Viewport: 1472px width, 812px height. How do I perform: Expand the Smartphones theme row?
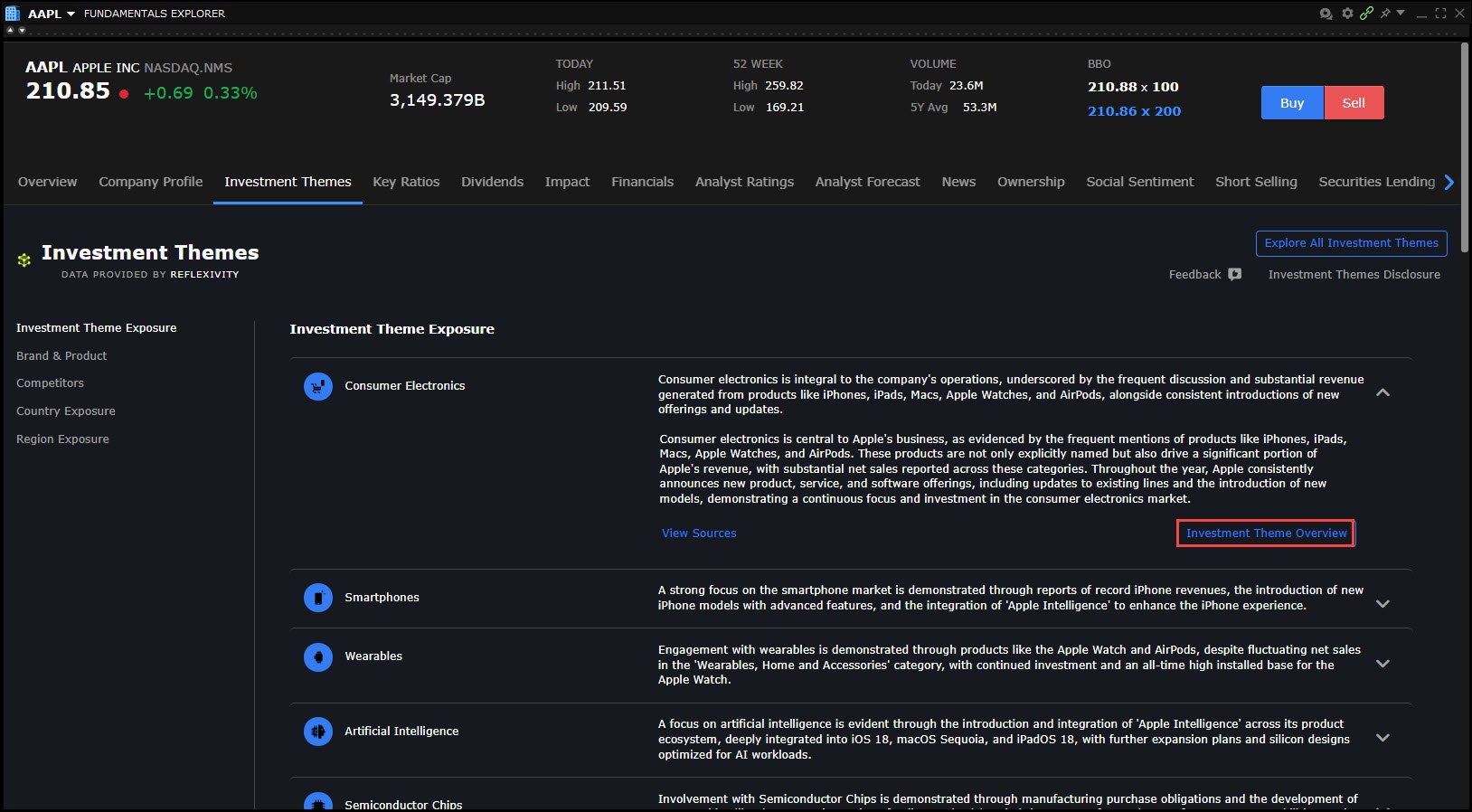click(x=1382, y=604)
